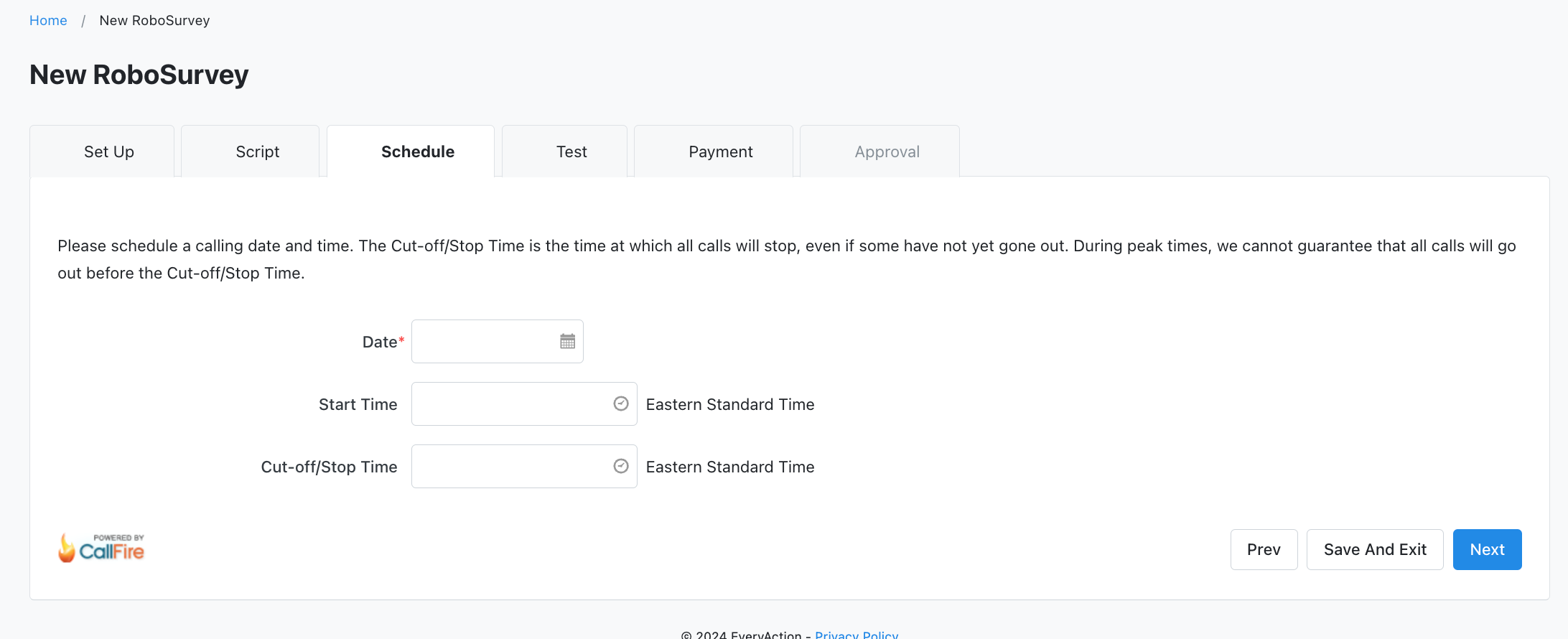This screenshot has height=639, width=1568.
Task: Click the "Cut-off/Stop Time" field label
Action: point(329,467)
